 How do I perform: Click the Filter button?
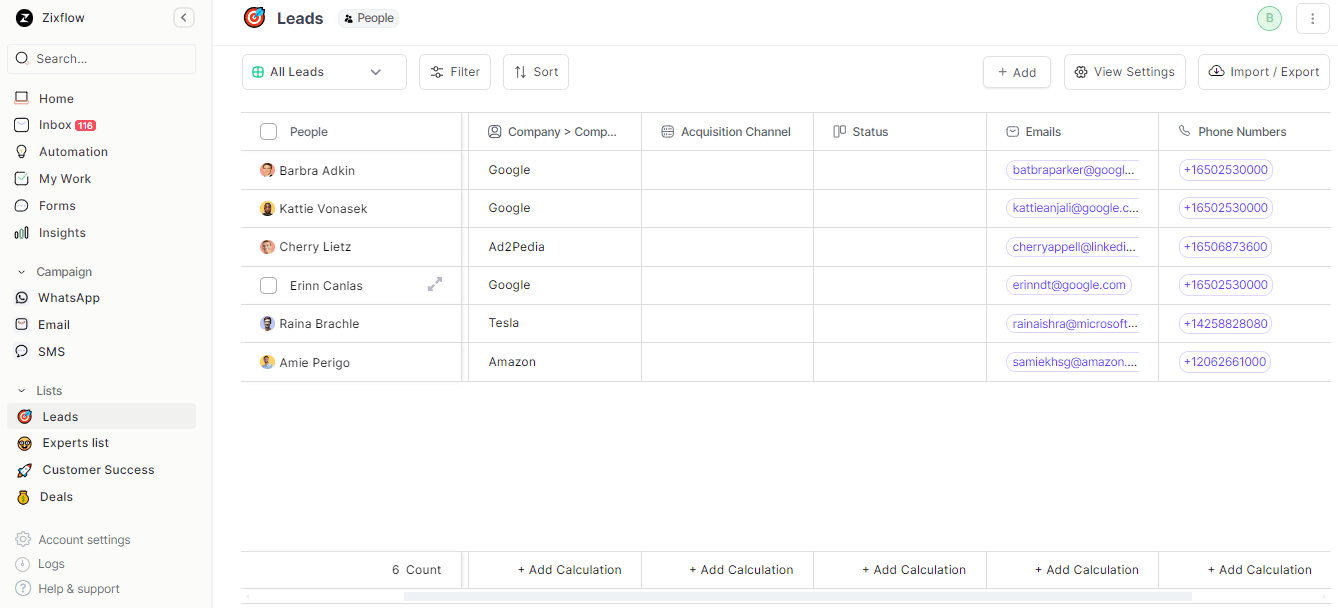[x=455, y=72]
